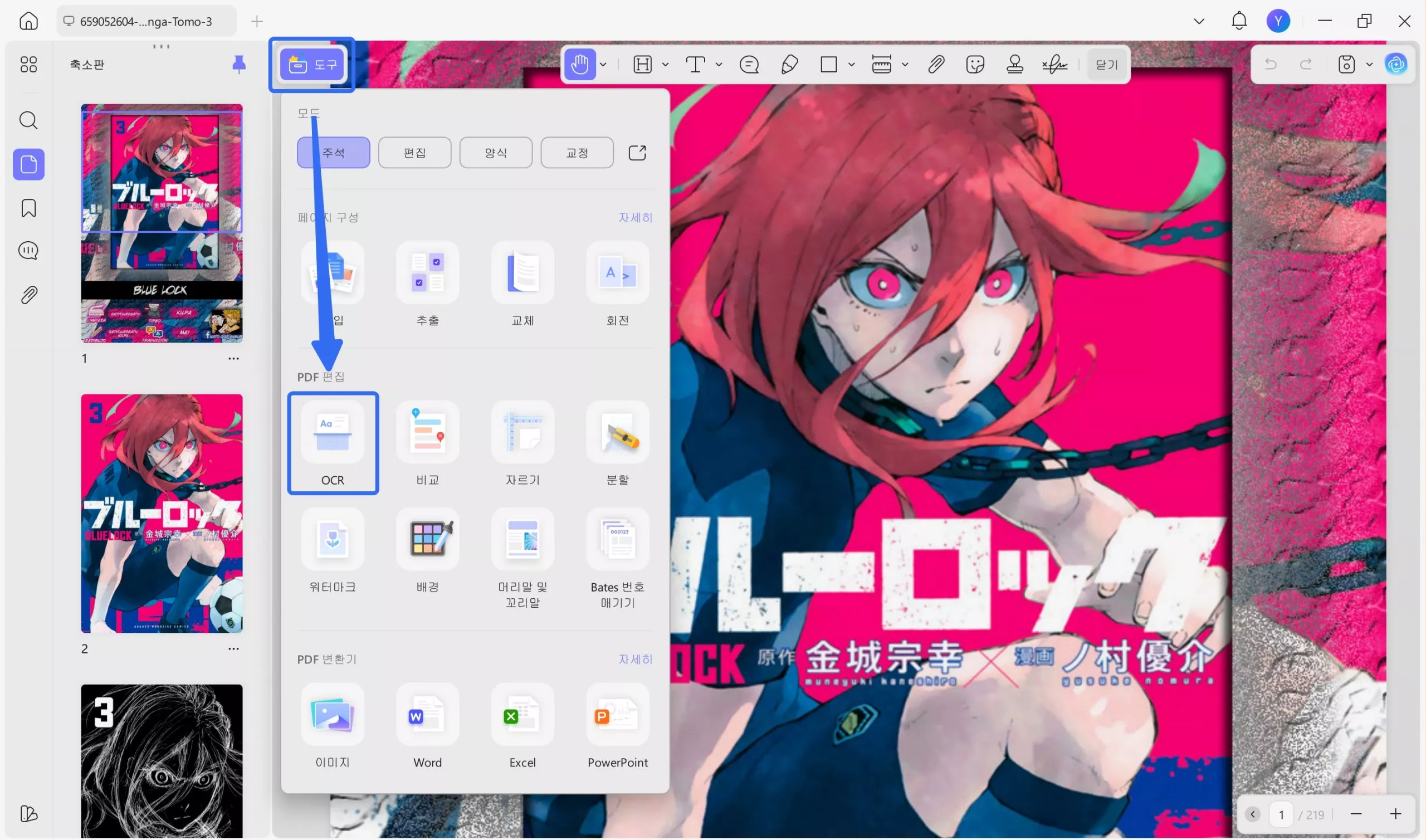
Task: Expand the shape tool dropdown arrow
Action: 851,65
